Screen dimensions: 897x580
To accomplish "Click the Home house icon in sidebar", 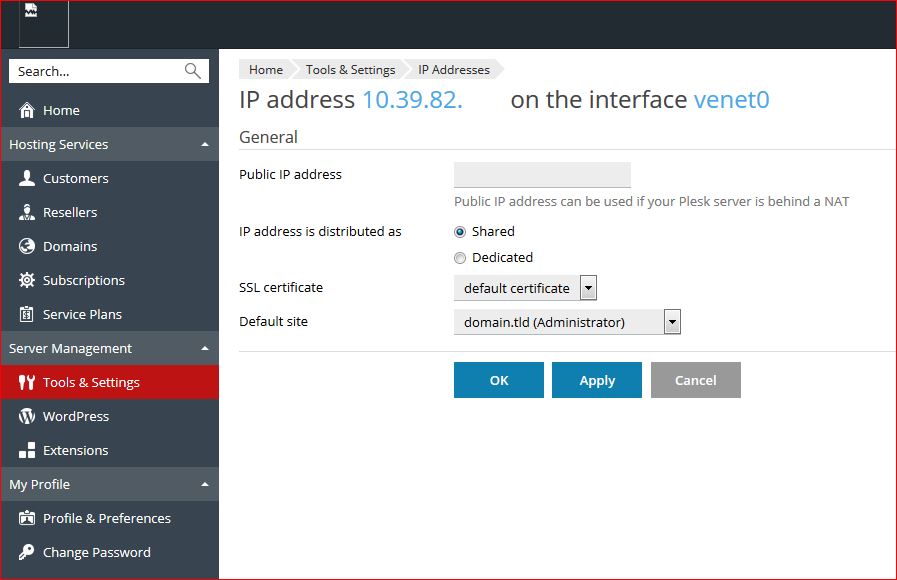I will [27, 110].
